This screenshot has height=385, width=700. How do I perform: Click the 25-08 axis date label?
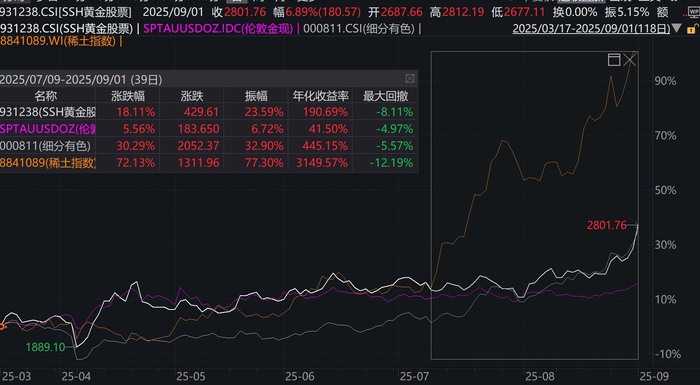click(539, 377)
